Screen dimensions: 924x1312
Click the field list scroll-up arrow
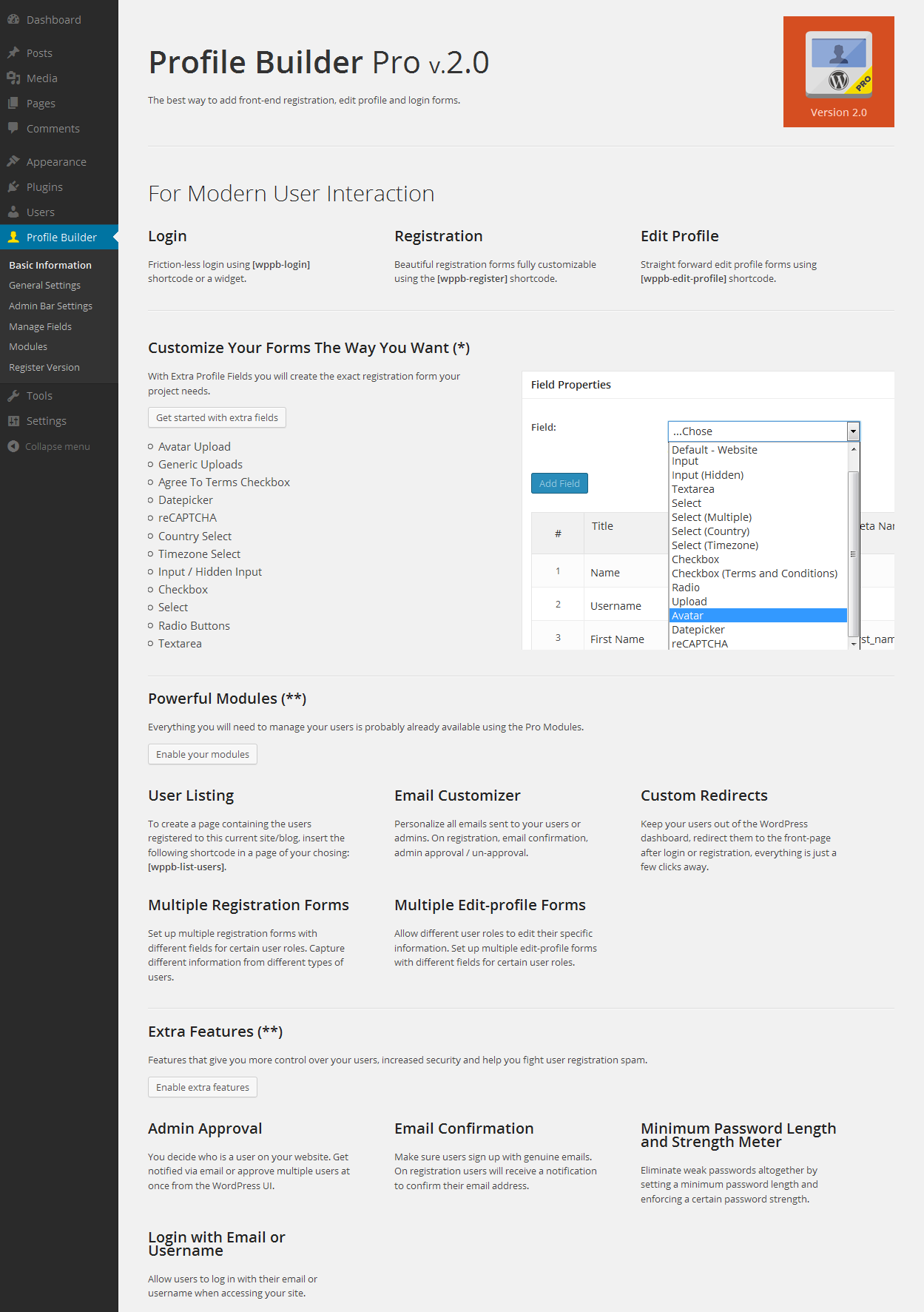point(853,449)
